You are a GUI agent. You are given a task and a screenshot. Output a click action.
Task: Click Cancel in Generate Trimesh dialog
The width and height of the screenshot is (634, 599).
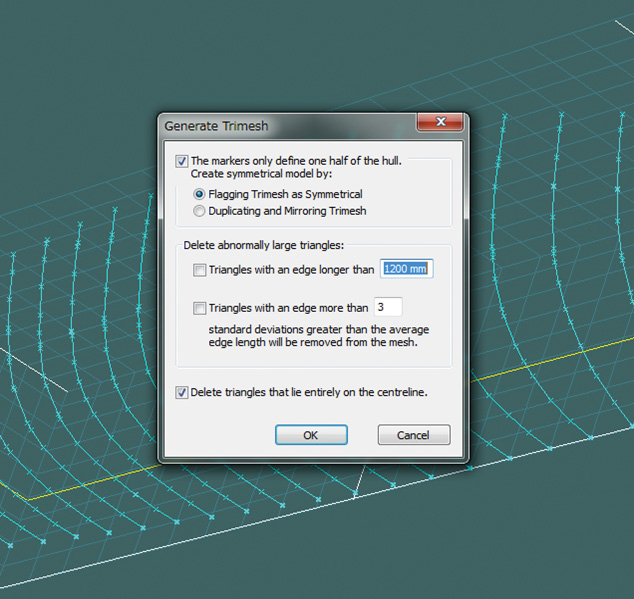coord(414,435)
